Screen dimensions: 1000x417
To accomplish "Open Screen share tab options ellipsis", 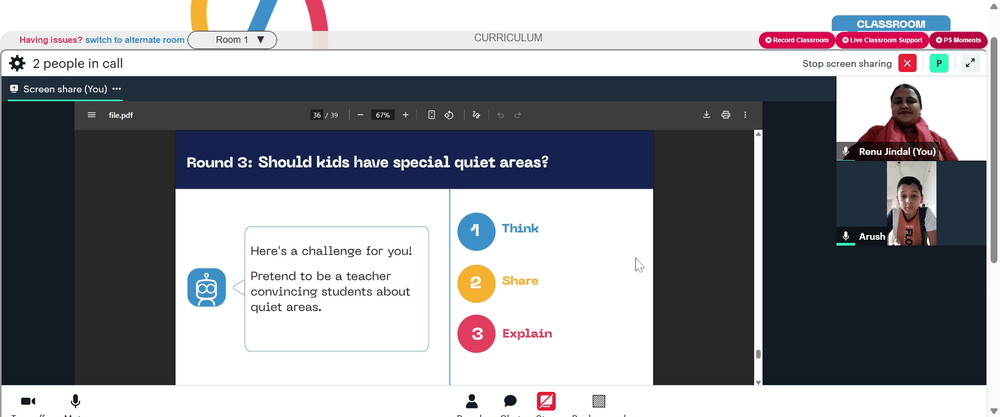I will click(x=116, y=89).
